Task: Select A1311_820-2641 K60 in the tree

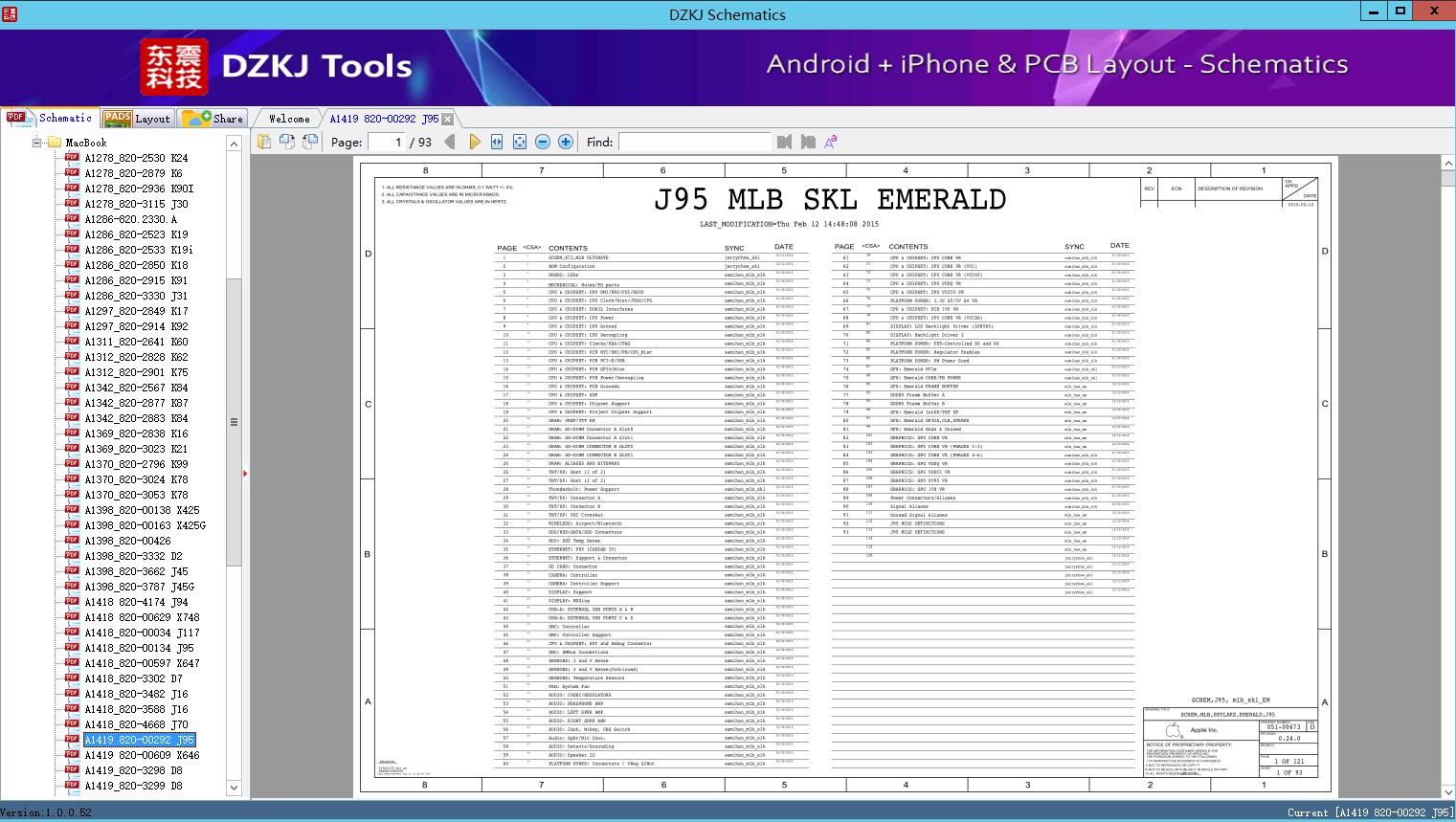Action: 136,342
